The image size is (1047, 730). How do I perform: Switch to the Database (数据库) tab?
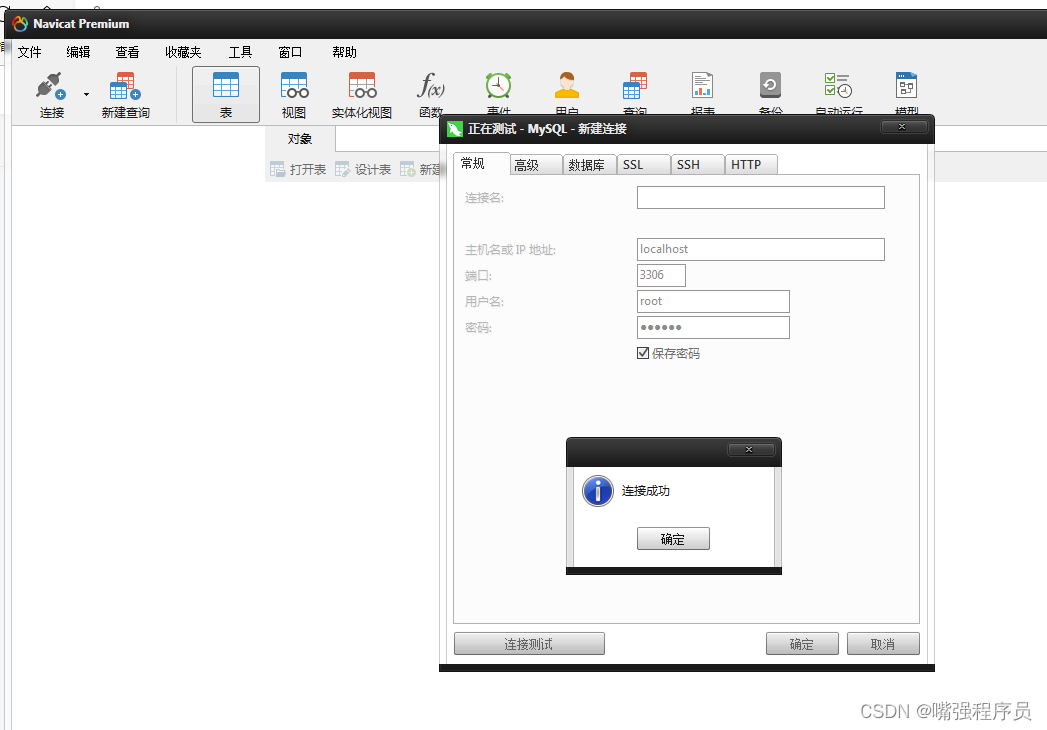click(x=590, y=165)
